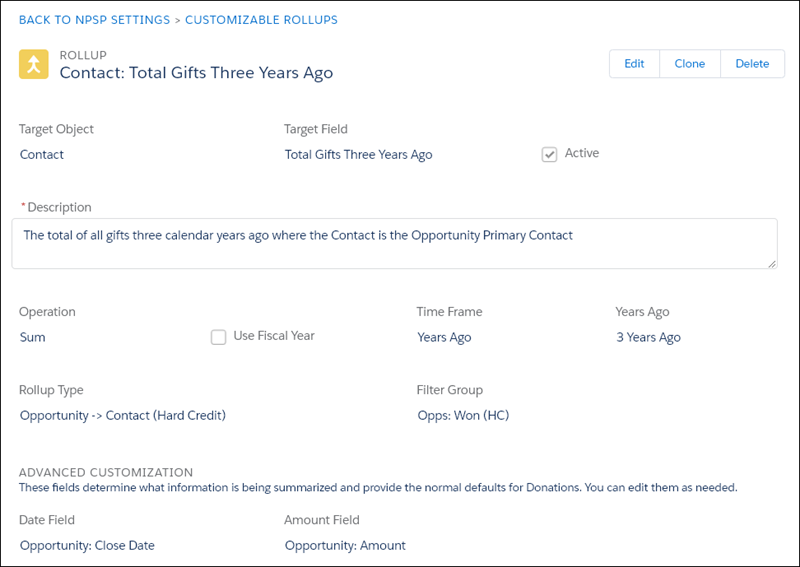
Task: Enable the Use Fiscal Year checkbox
Action: (218, 337)
